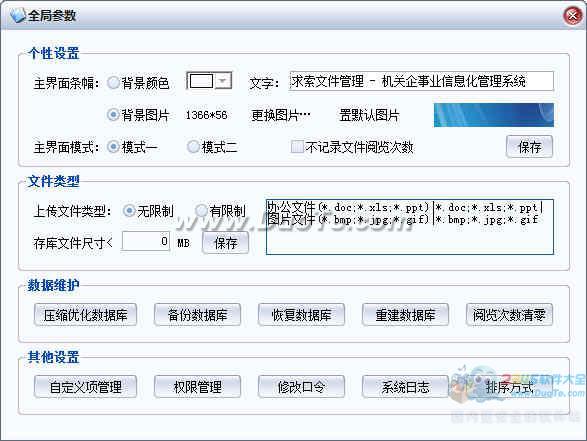The height and width of the screenshot is (441, 587).
Task: Click 更换图片 to change the banner image
Action: (281, 115)
